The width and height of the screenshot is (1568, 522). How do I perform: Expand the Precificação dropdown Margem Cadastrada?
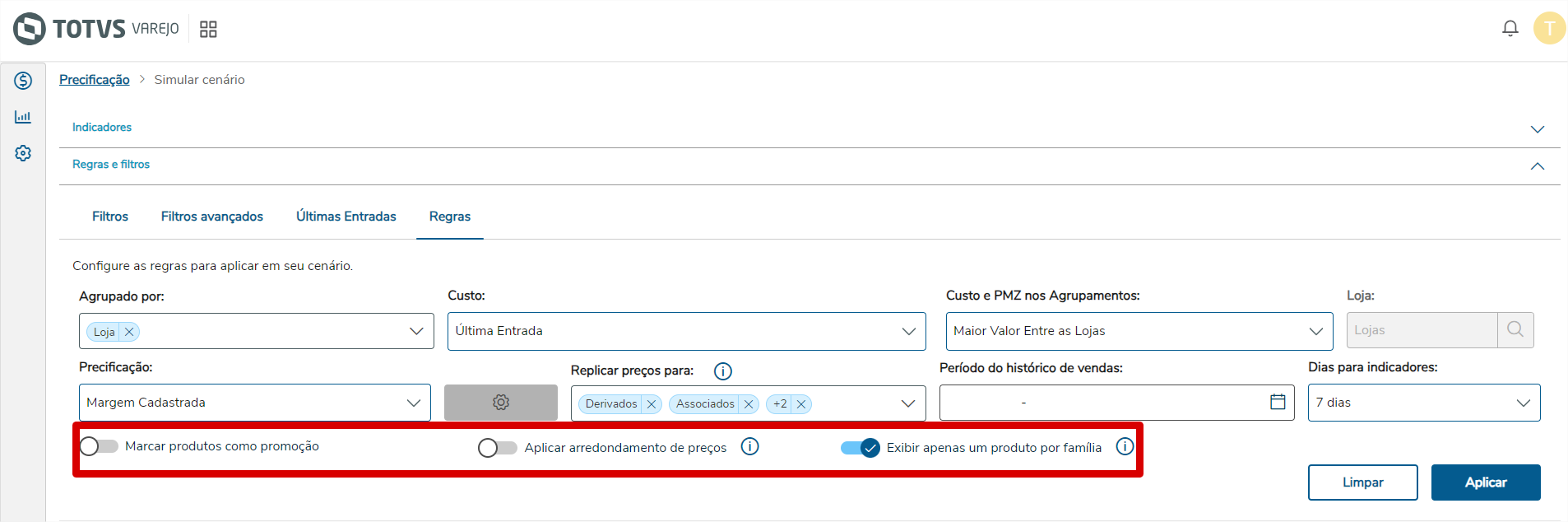click(254, 403)
